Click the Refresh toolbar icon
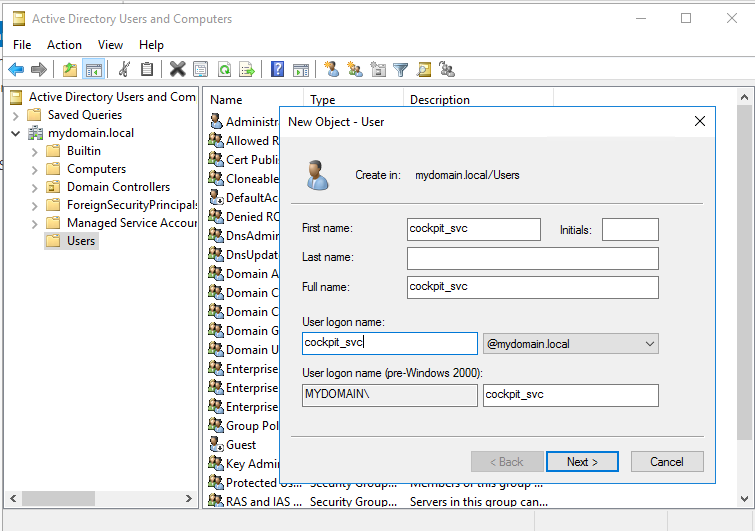Image resolution: width=755 pixels, height=531 pixels. (x=224, y=69)
